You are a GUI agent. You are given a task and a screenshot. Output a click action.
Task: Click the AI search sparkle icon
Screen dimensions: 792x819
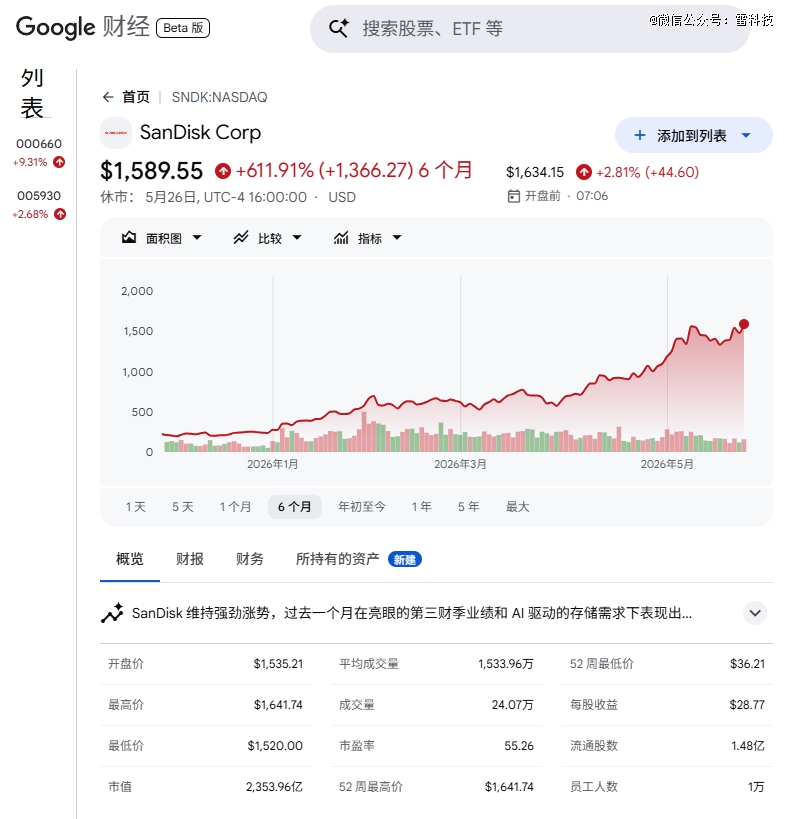pyautogui.click(x=339, y=28)
